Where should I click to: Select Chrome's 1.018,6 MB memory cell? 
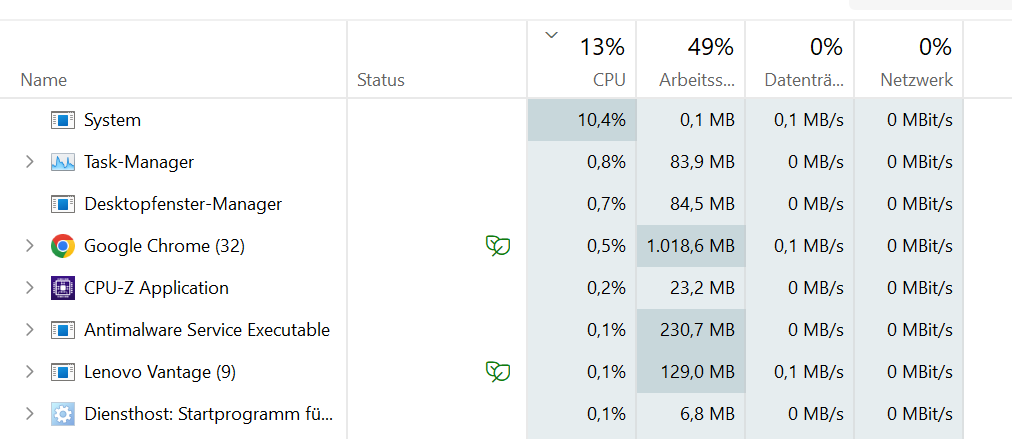coord(690,246)
